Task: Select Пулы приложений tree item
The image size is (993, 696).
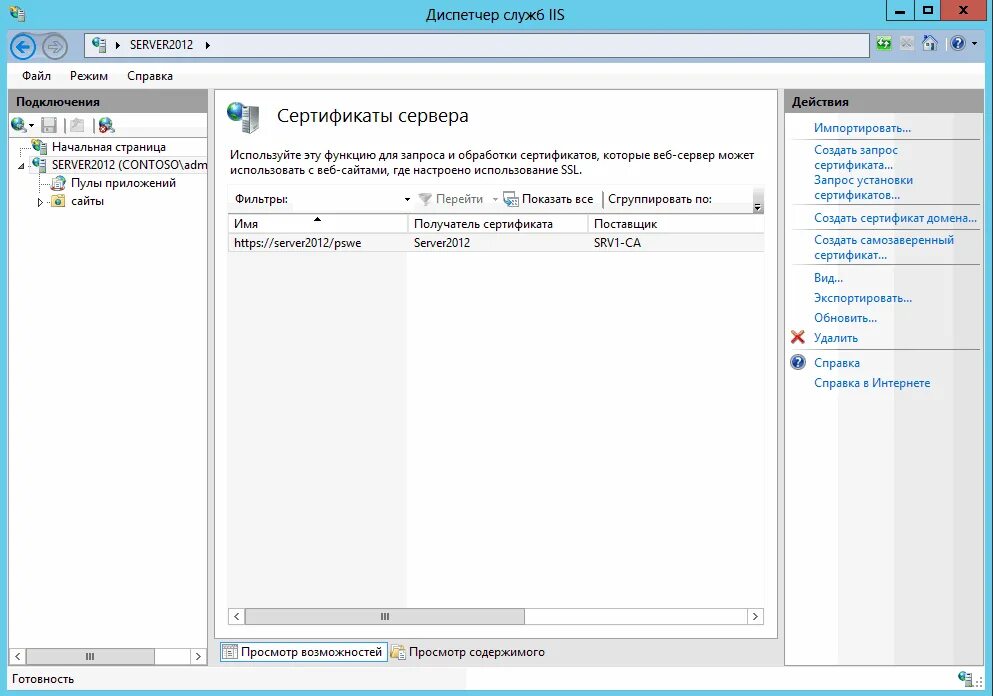Action: 123,183
